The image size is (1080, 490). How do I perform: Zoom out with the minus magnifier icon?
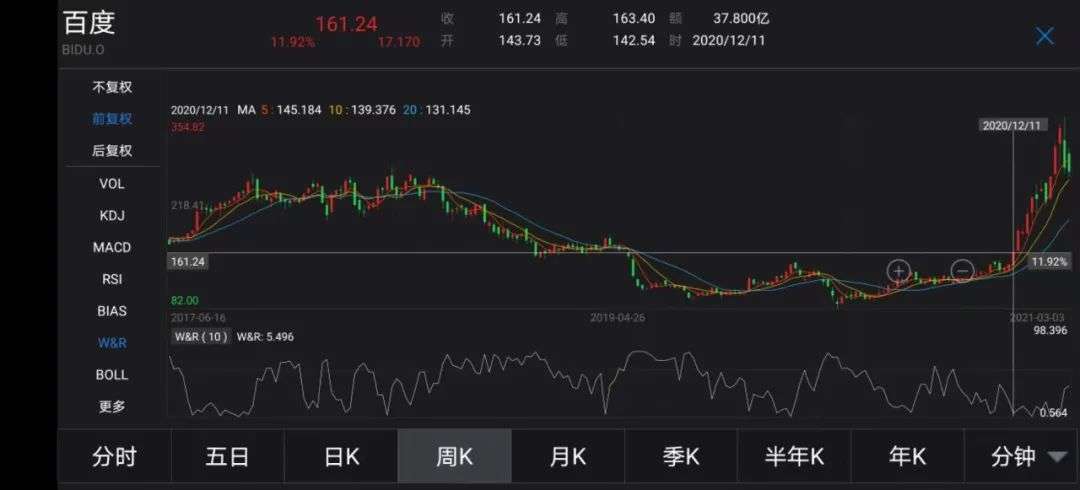(962, 270)
